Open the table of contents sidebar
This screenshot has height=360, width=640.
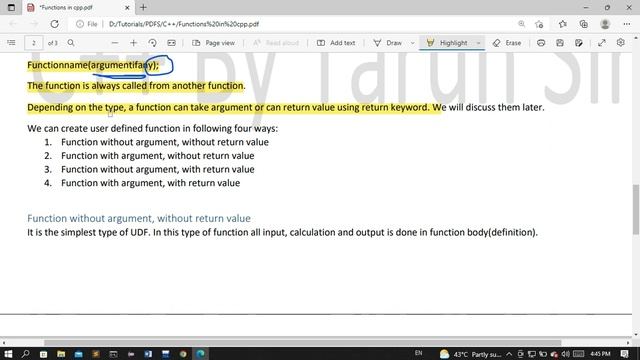tap(11, 42)
